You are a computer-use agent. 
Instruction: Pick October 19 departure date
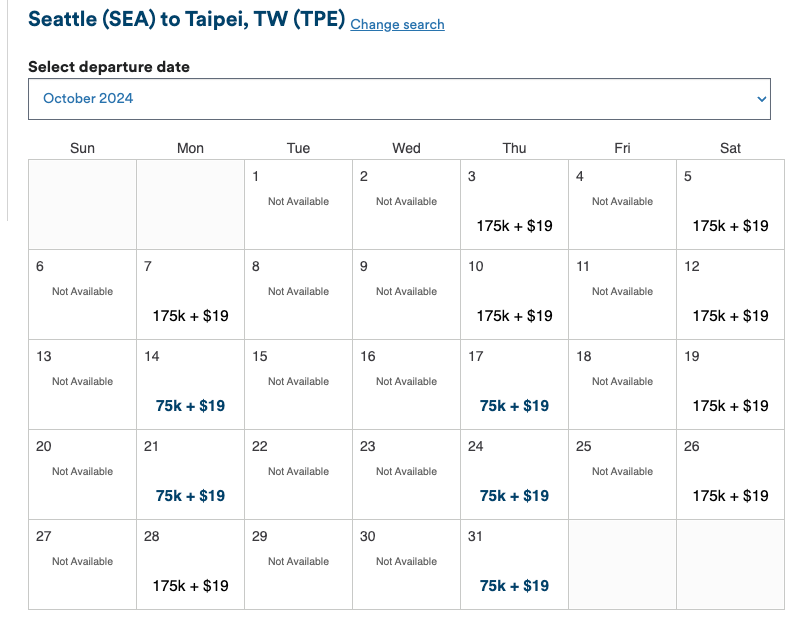coord(730,406)
